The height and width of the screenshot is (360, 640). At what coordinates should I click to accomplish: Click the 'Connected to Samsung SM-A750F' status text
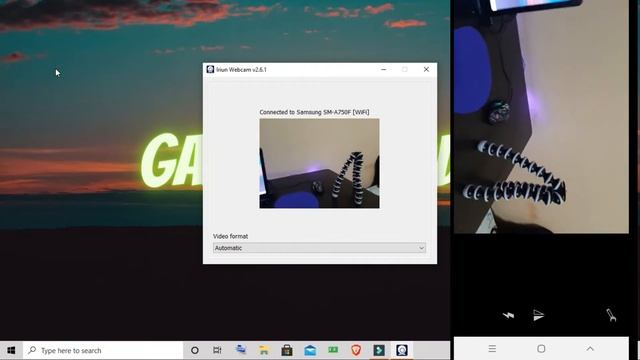pos(314,112)
